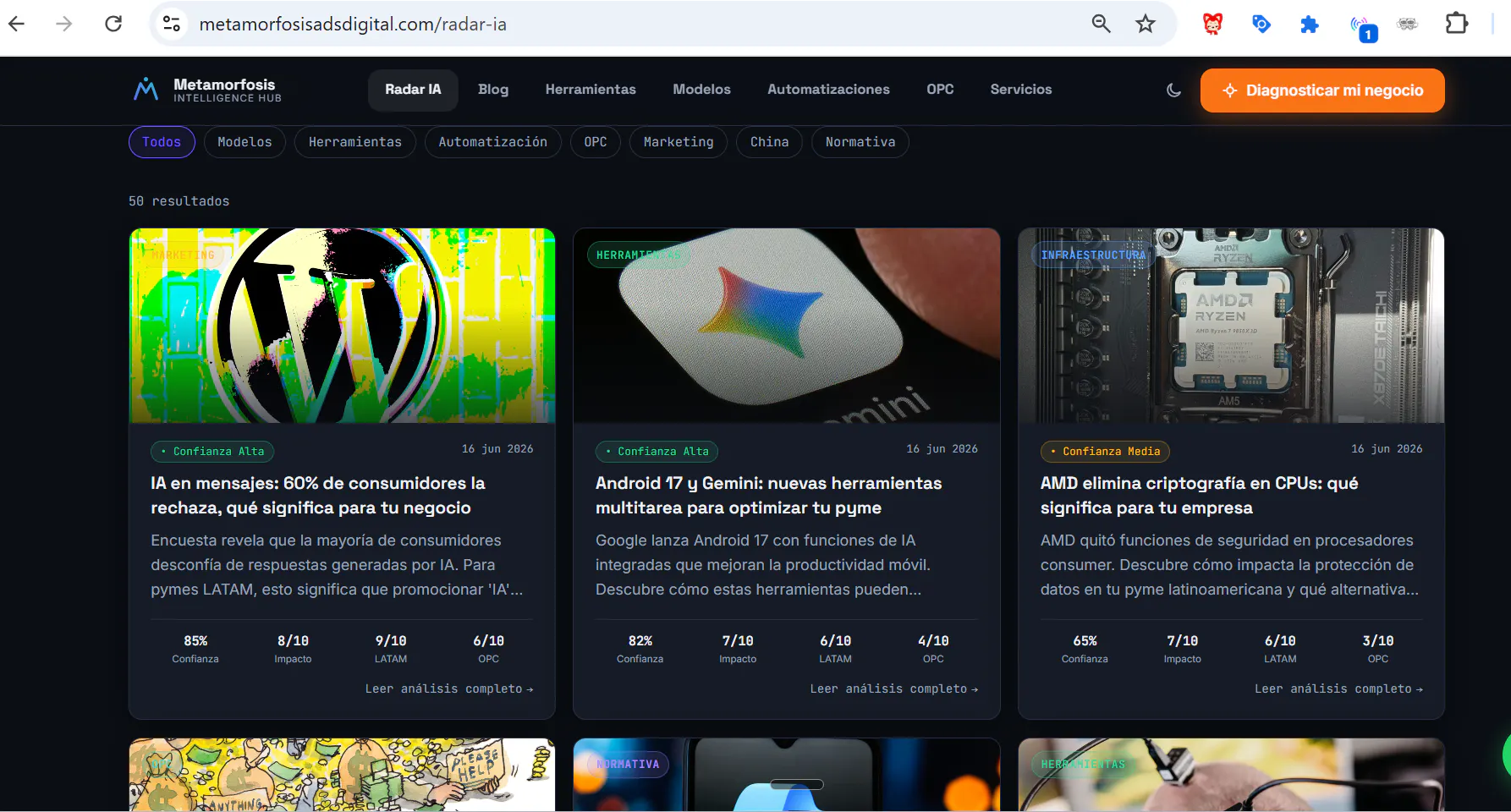Viewport: 1511px width, 812px height.
Task: Open the WordPress logo card thumbnail
Action: tap(343, 326)
